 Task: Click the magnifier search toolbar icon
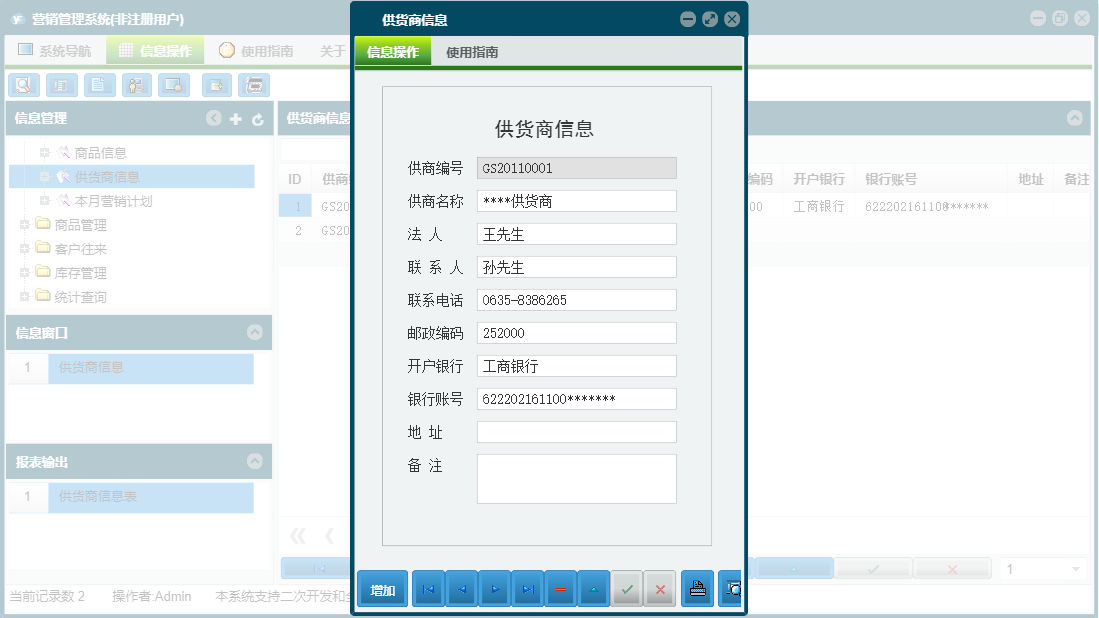(24, 85)
